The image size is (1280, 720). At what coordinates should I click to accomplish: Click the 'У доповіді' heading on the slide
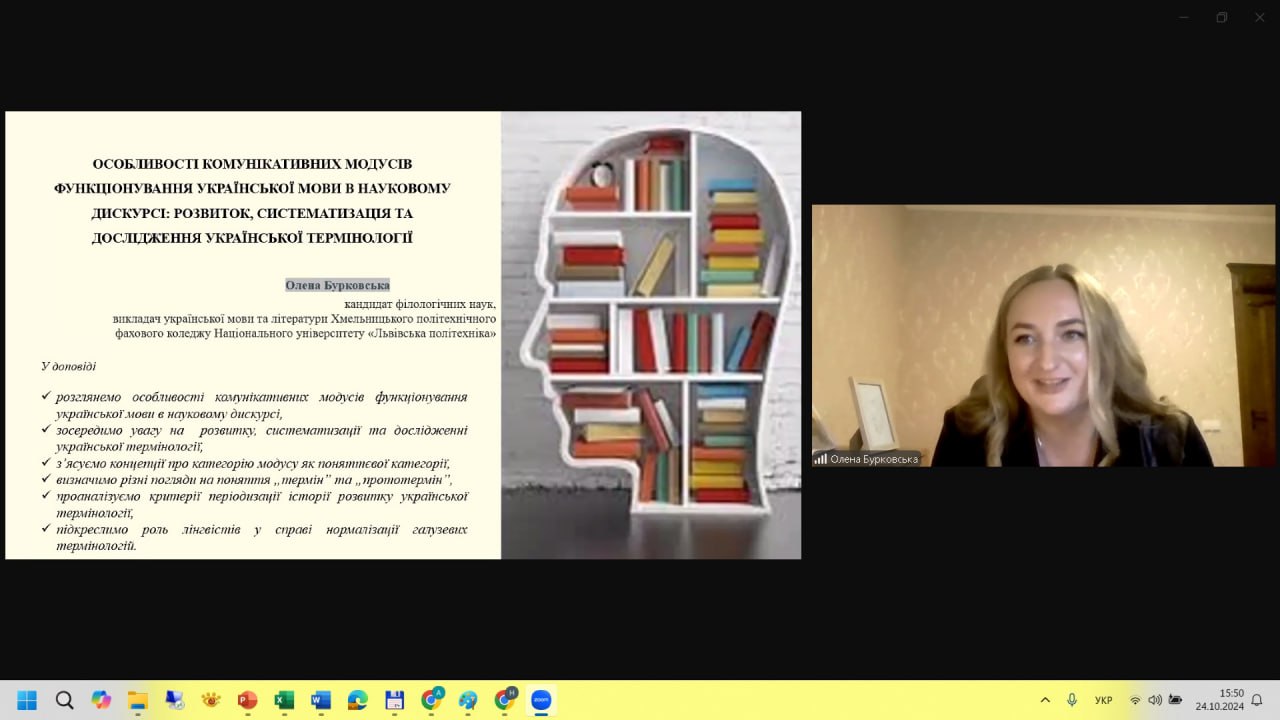(69, 366)
